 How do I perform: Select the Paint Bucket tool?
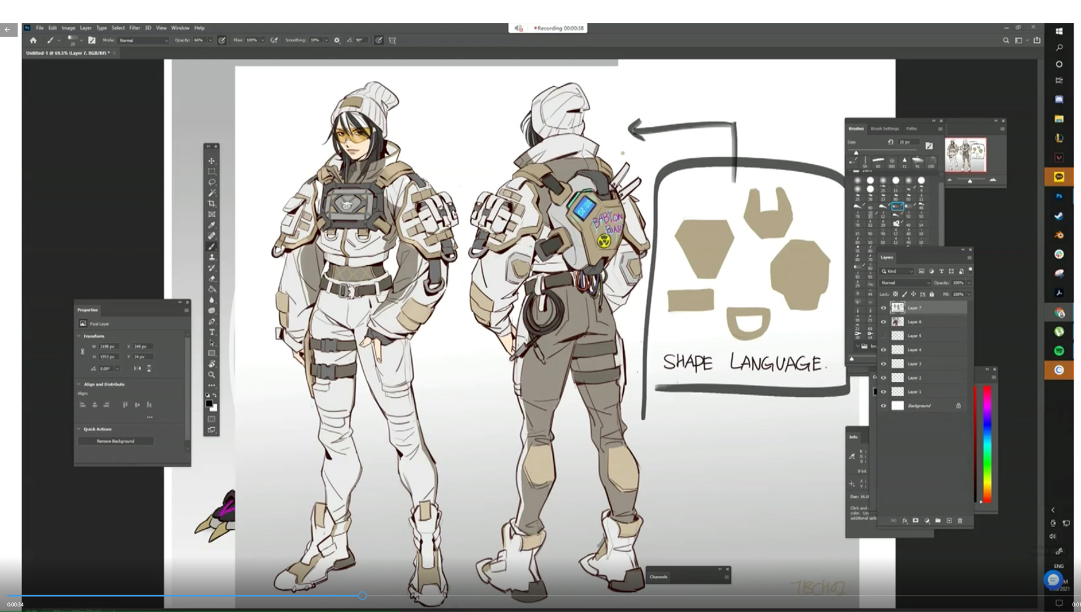coord(212,289)
